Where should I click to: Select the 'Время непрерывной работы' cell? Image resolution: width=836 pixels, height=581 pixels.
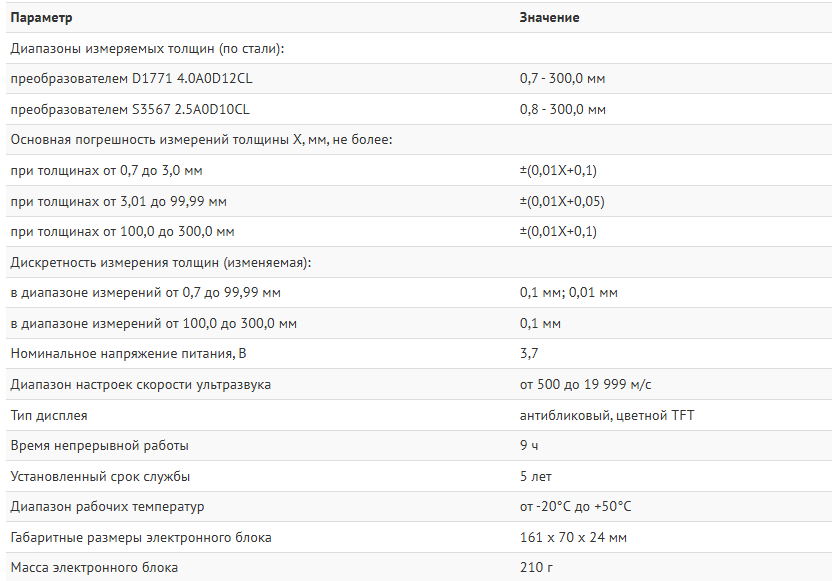click(x=99, y=446)
